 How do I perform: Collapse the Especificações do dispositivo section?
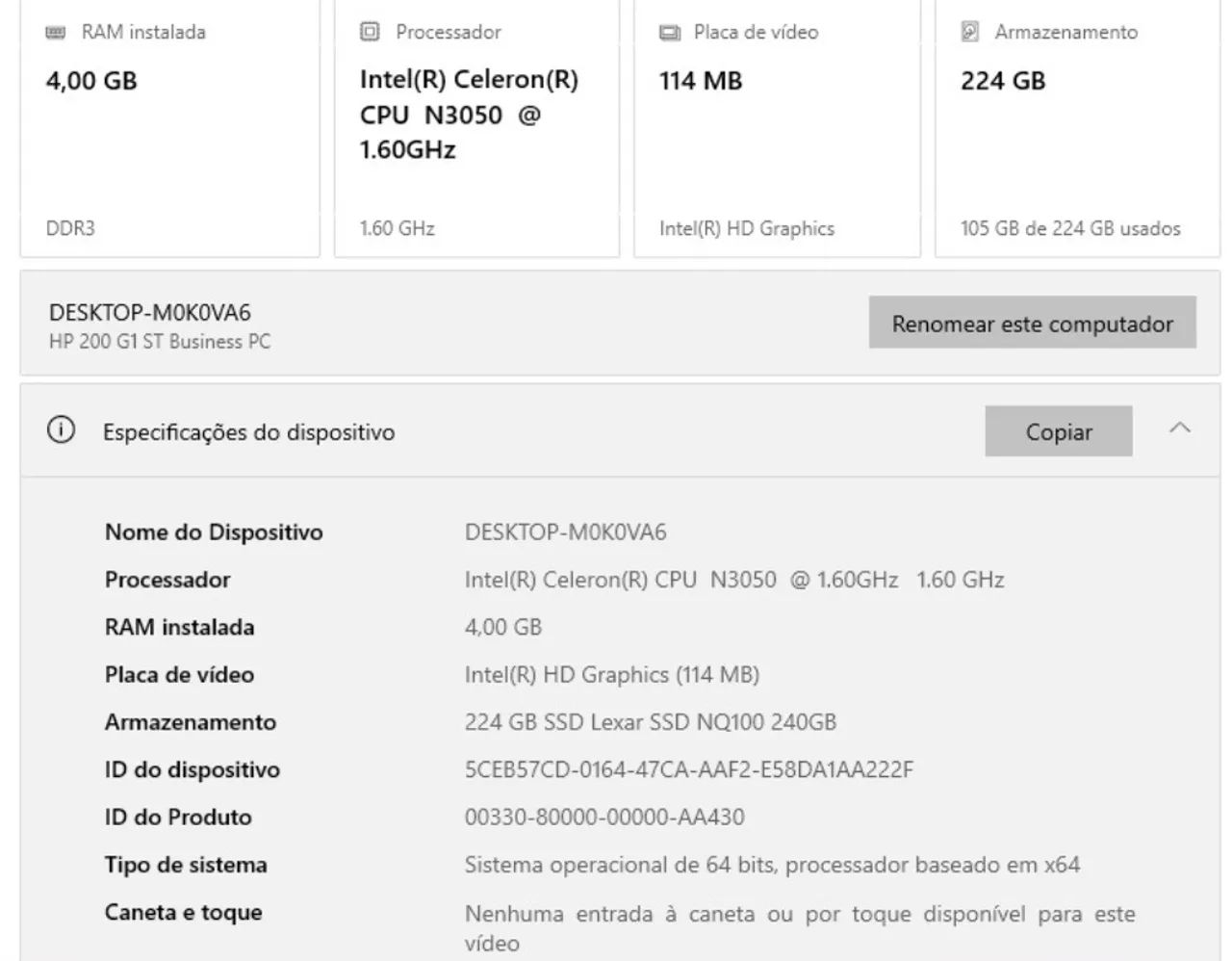(x=1179, y=429)
